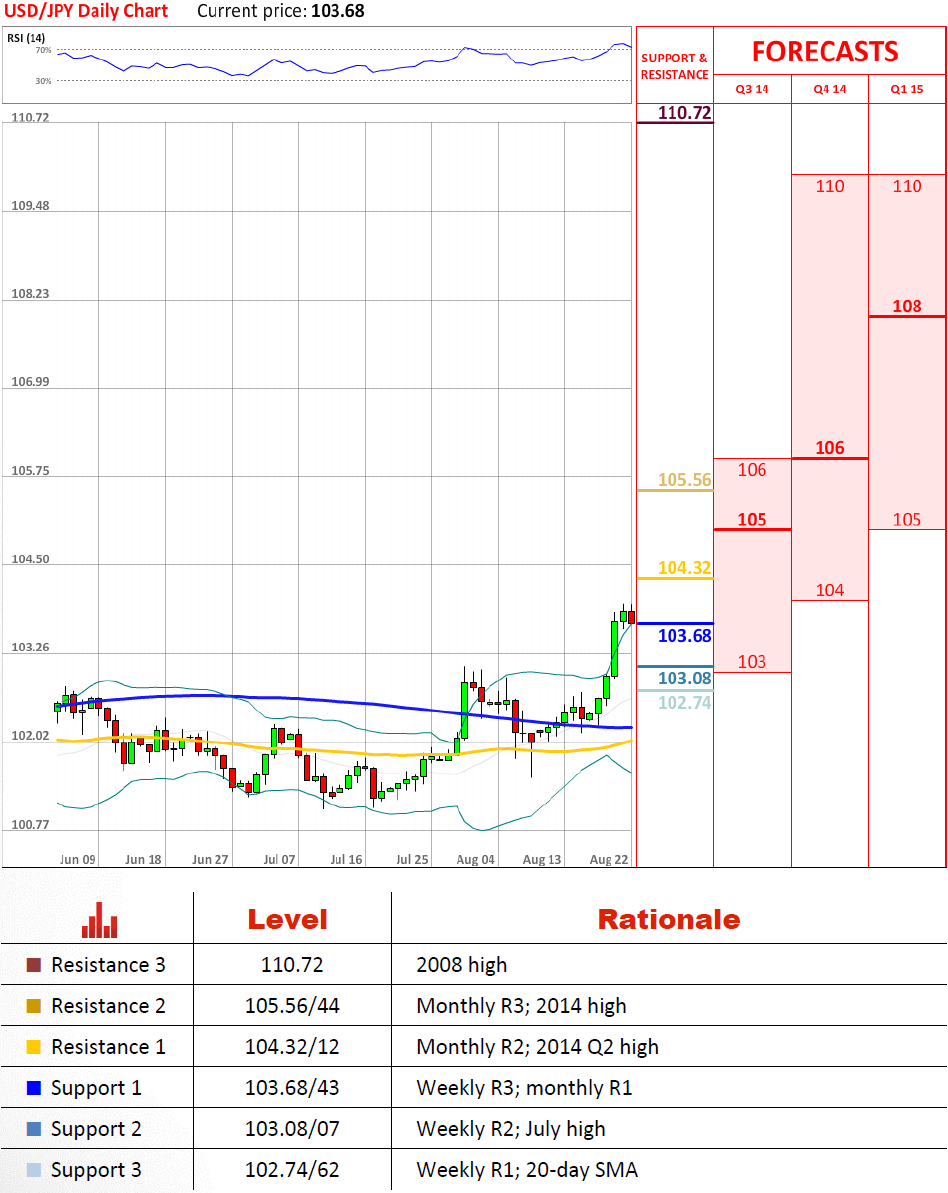Click the Resistance 2 gold color swatch

pyautogui.click(x=33, y=1006)
